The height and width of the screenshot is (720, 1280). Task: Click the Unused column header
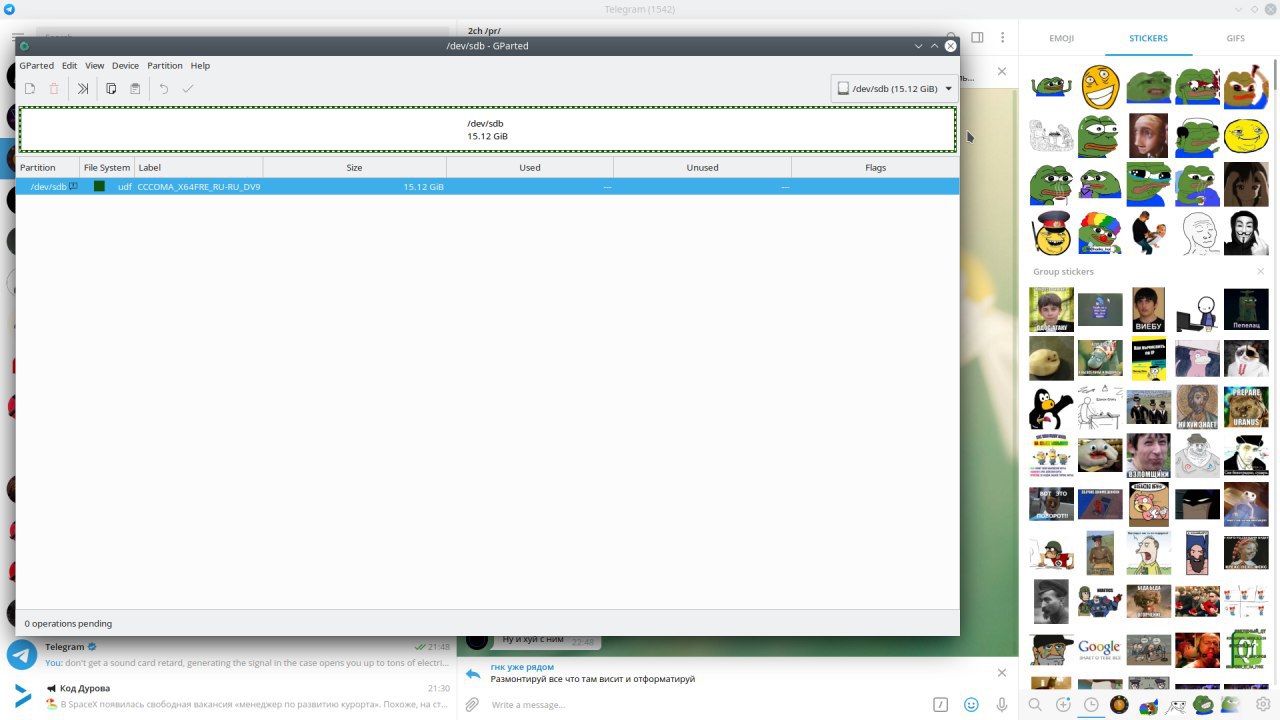[x=702, y=167]
